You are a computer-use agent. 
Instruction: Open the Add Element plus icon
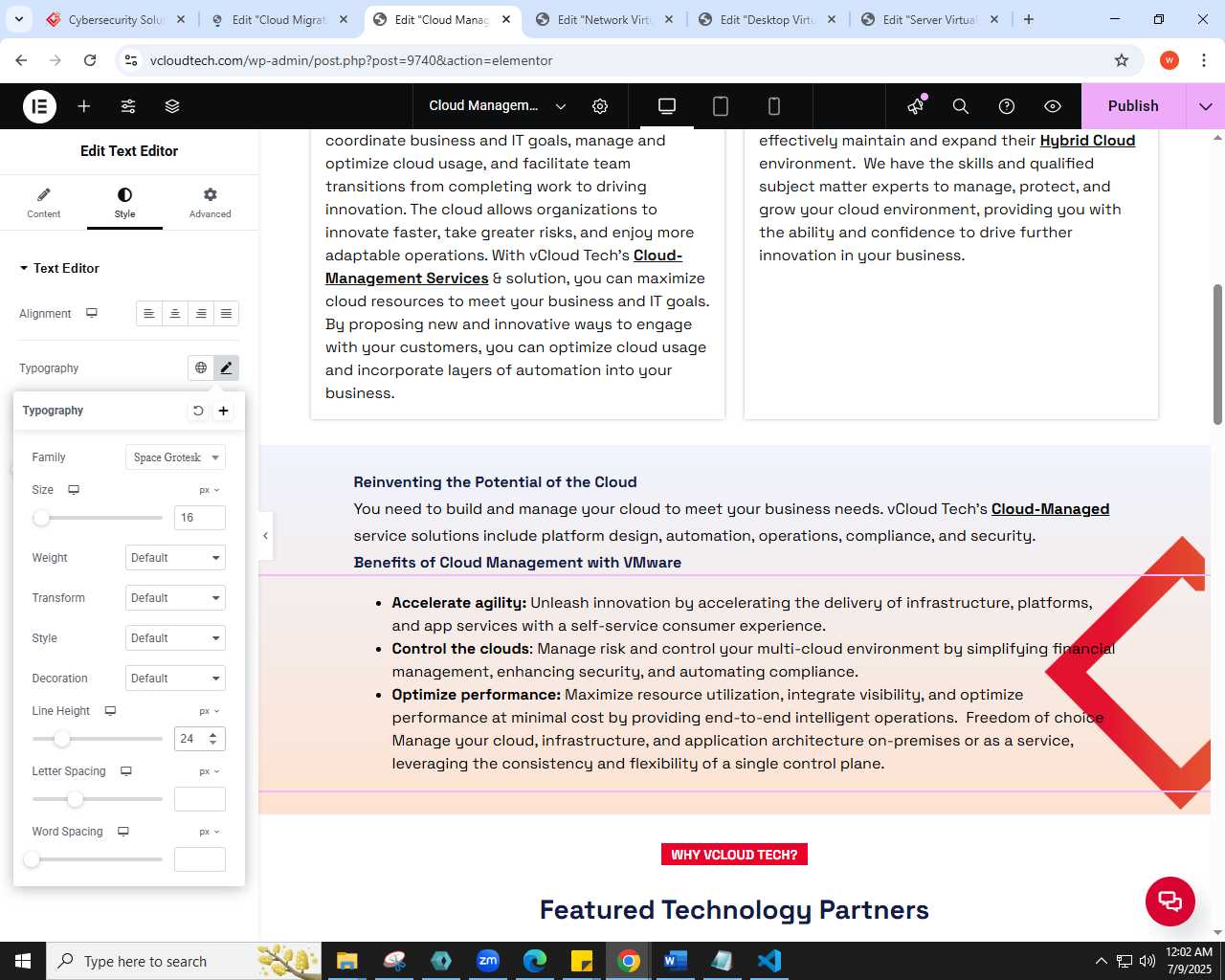coord(84,106)
